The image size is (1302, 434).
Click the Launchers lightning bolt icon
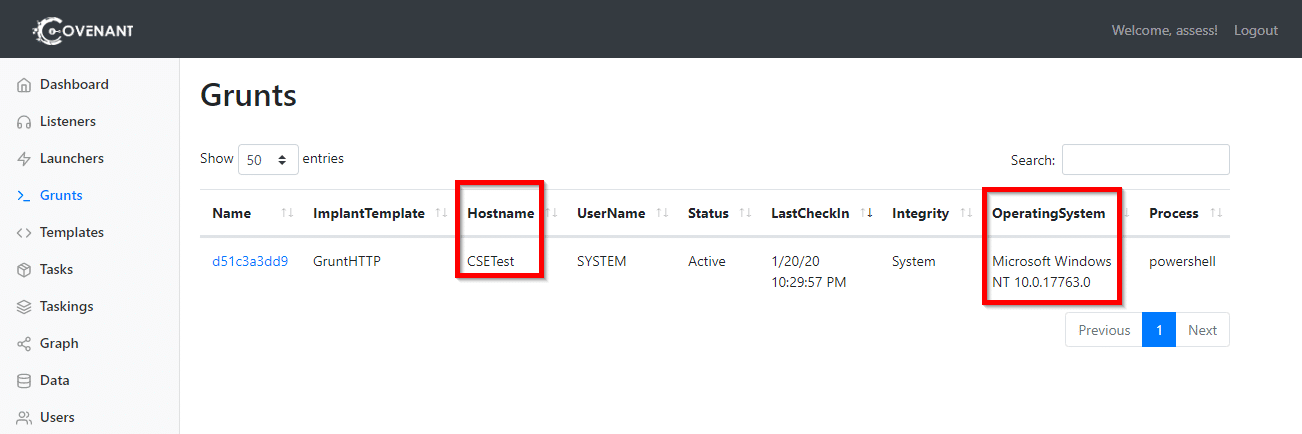point(25,159)
